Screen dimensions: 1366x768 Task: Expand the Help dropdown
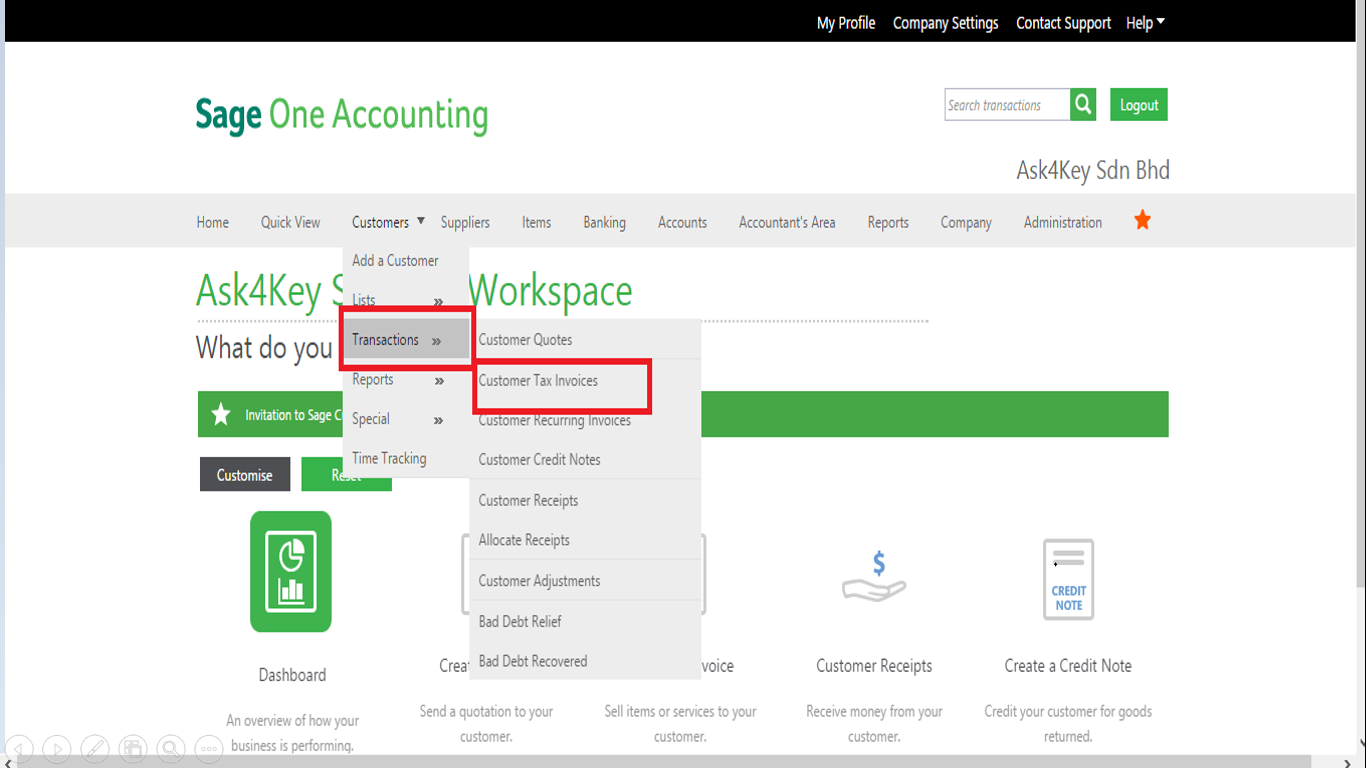tap(1145, 23)
